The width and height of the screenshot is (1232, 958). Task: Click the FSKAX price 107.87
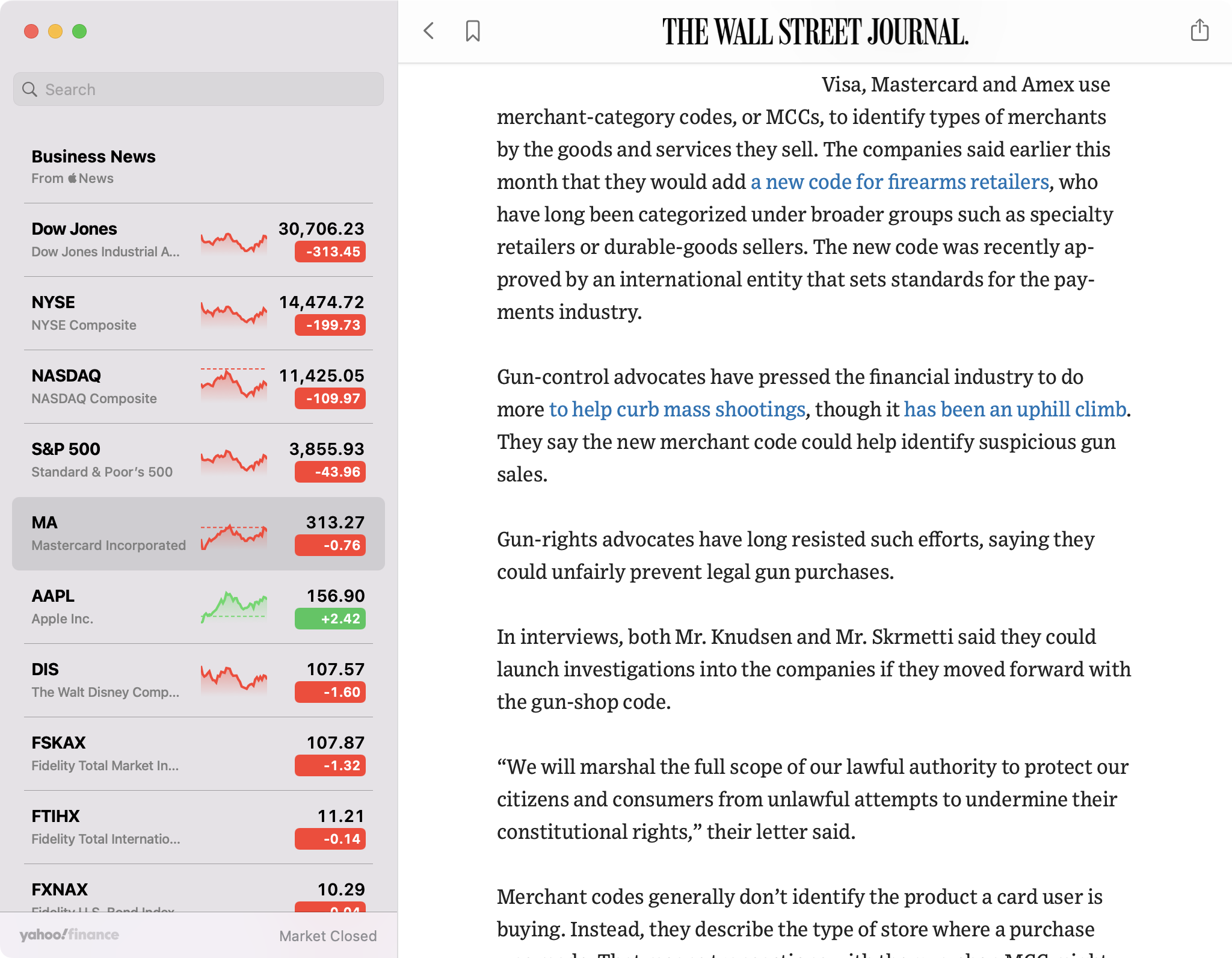point(336,743)
